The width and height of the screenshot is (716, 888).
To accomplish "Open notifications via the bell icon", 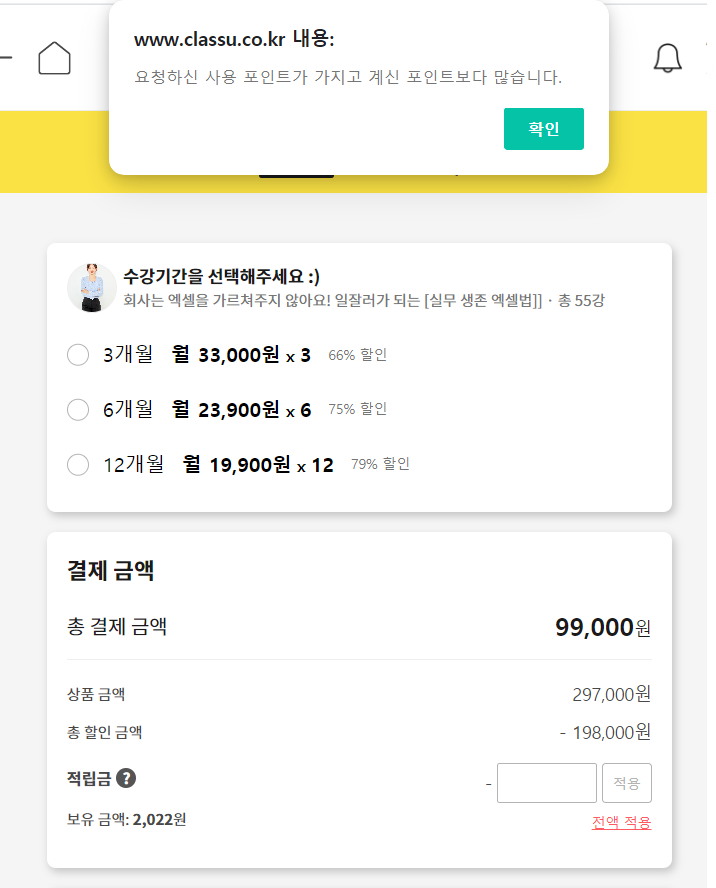I will 667,58.
